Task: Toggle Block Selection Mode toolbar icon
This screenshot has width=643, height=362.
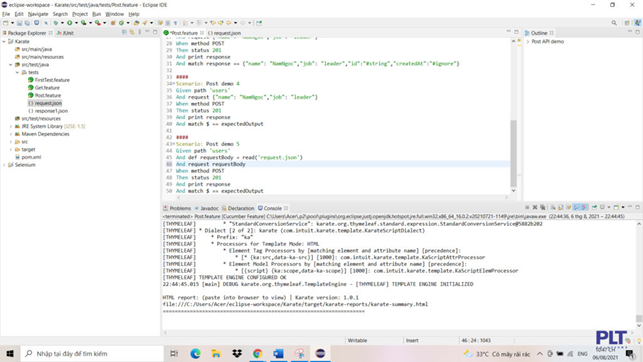Action: 168,23
